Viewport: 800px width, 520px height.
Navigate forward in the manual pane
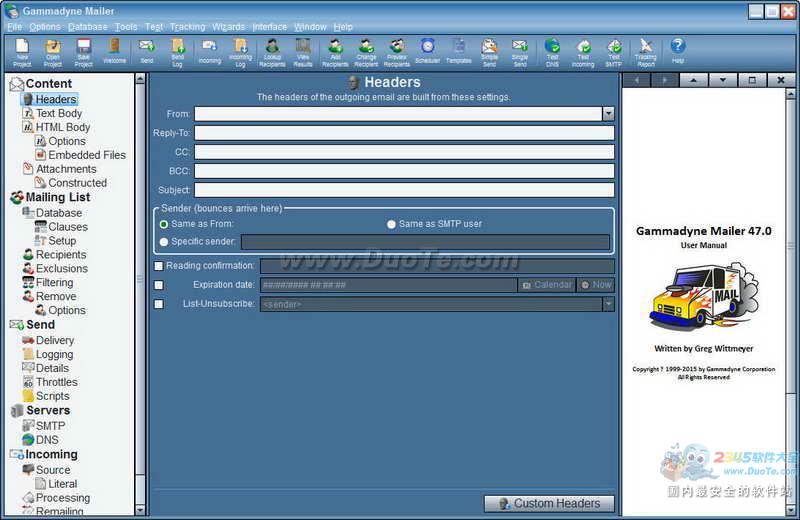(664, 80)
